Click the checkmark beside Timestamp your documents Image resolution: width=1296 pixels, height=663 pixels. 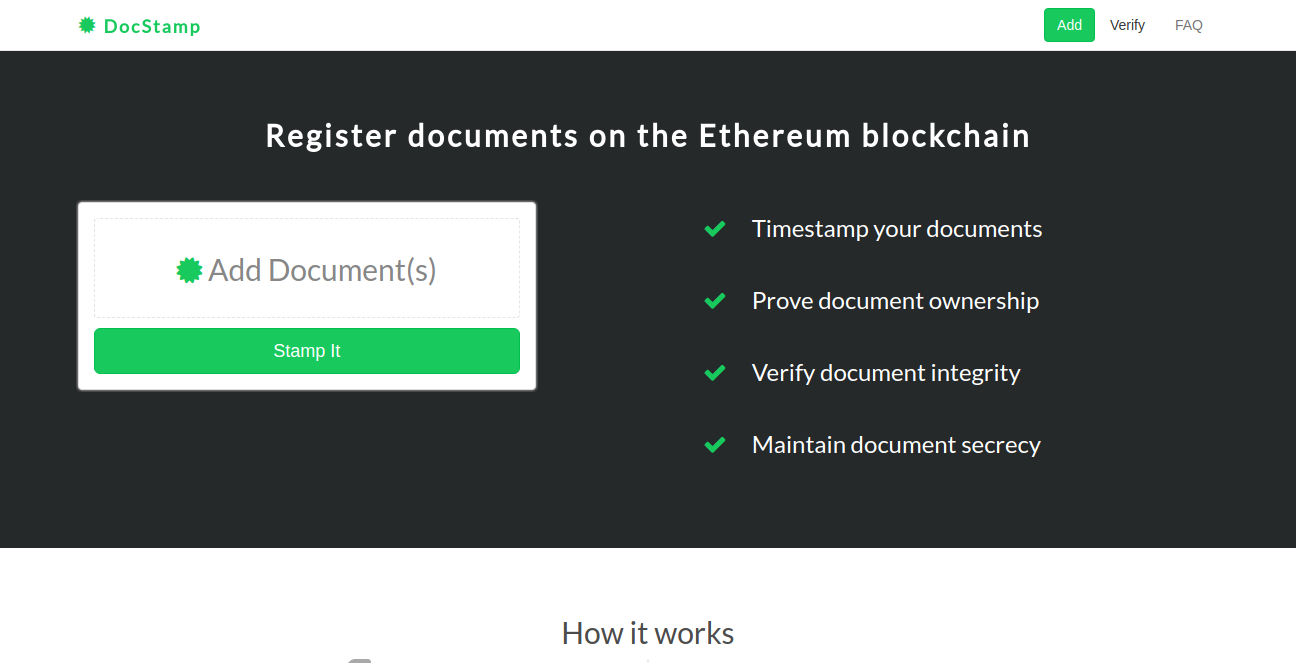coord(715,229)
